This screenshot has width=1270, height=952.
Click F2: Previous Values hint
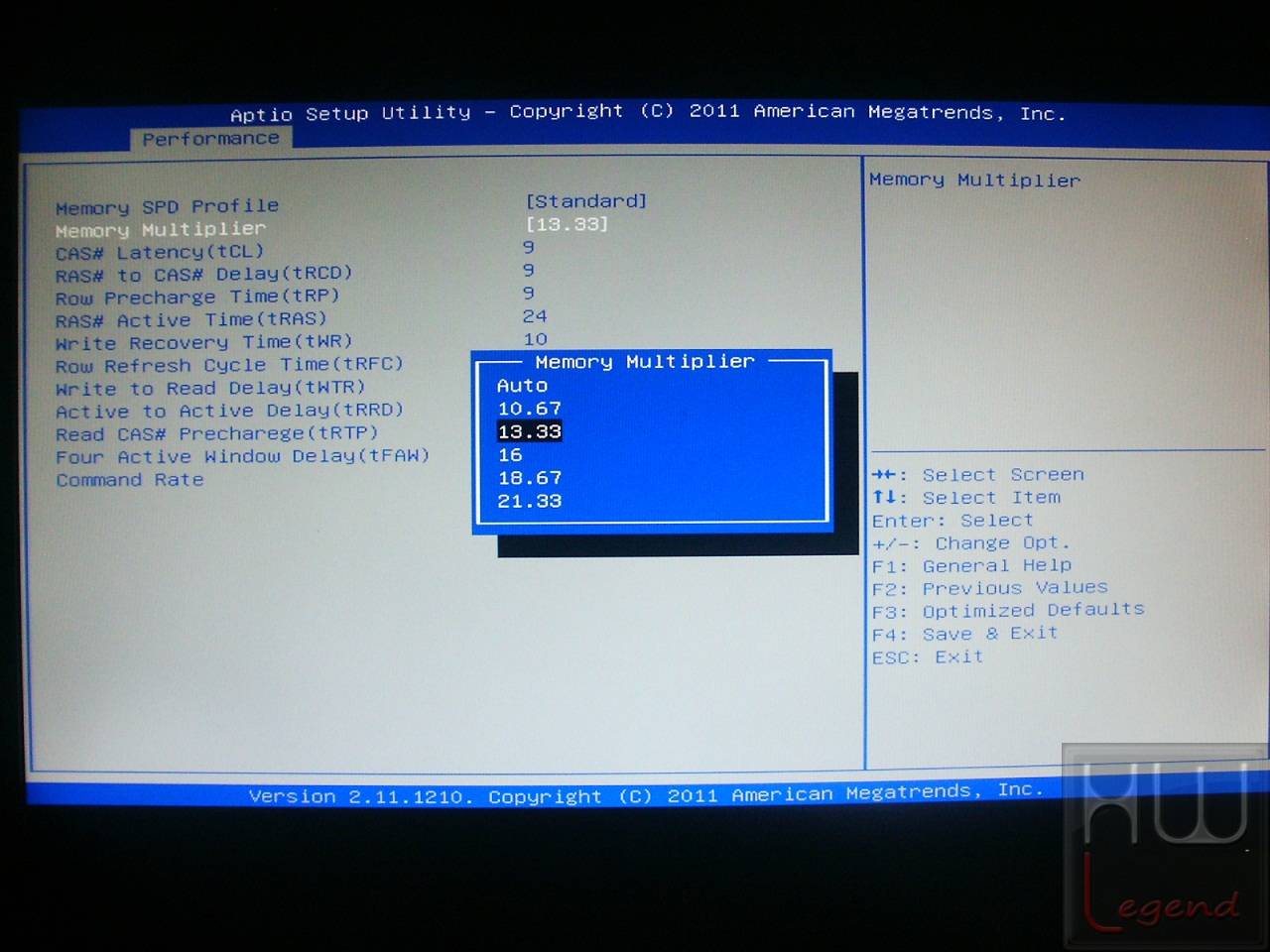[x=989, y=588]
